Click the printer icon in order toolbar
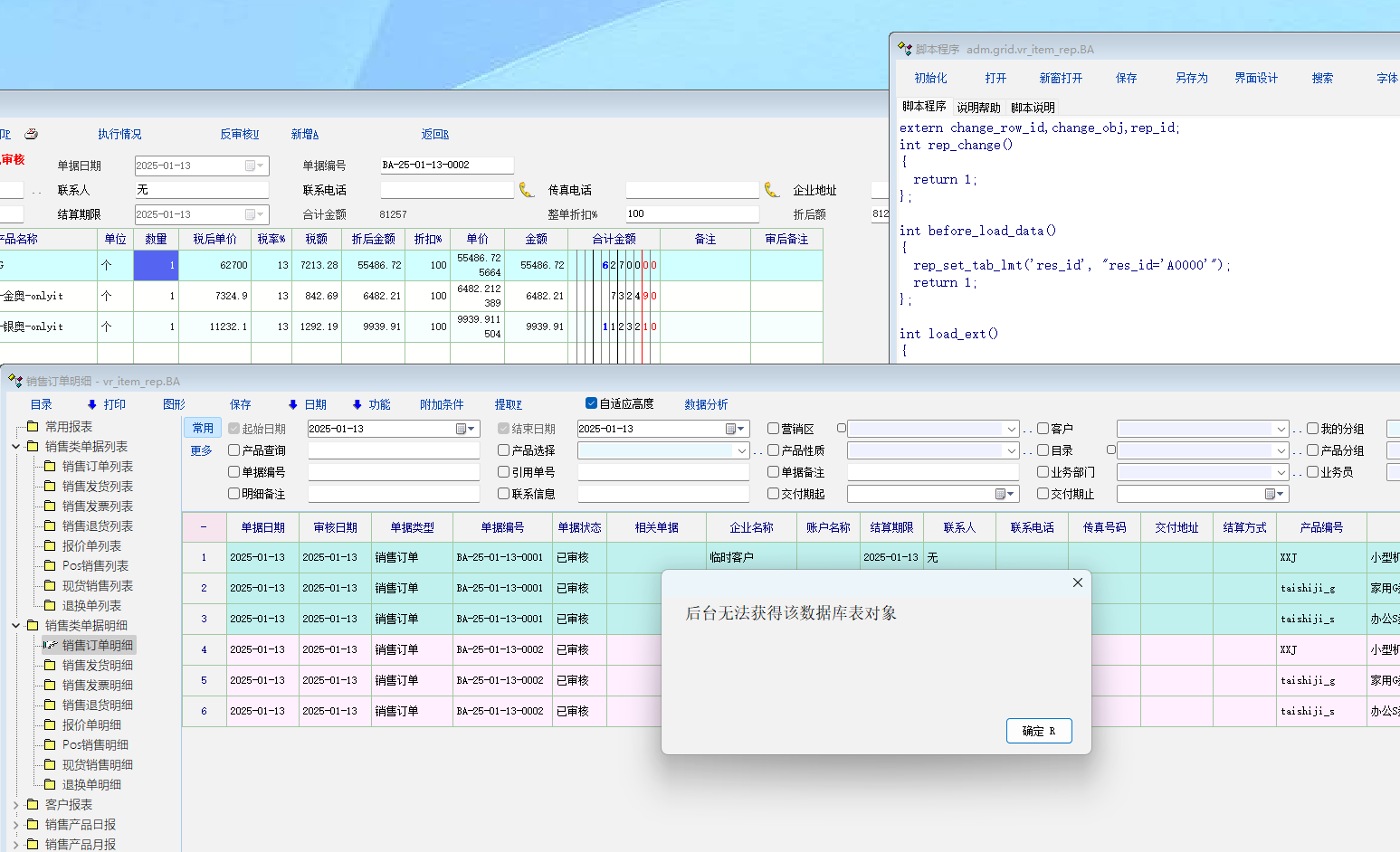 pos(31,134)
